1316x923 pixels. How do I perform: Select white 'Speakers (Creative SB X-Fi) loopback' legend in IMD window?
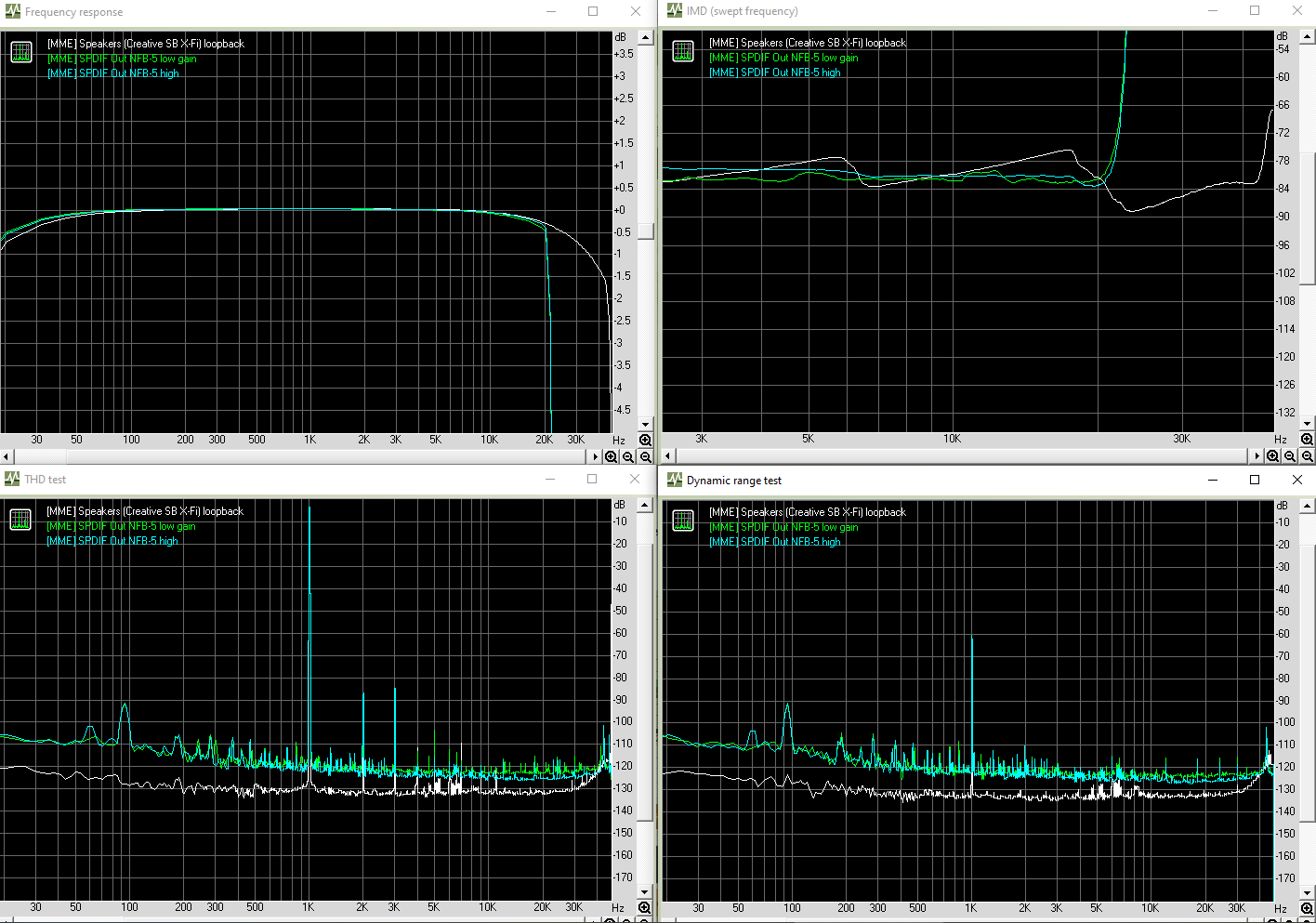click(x=808, y=43)
